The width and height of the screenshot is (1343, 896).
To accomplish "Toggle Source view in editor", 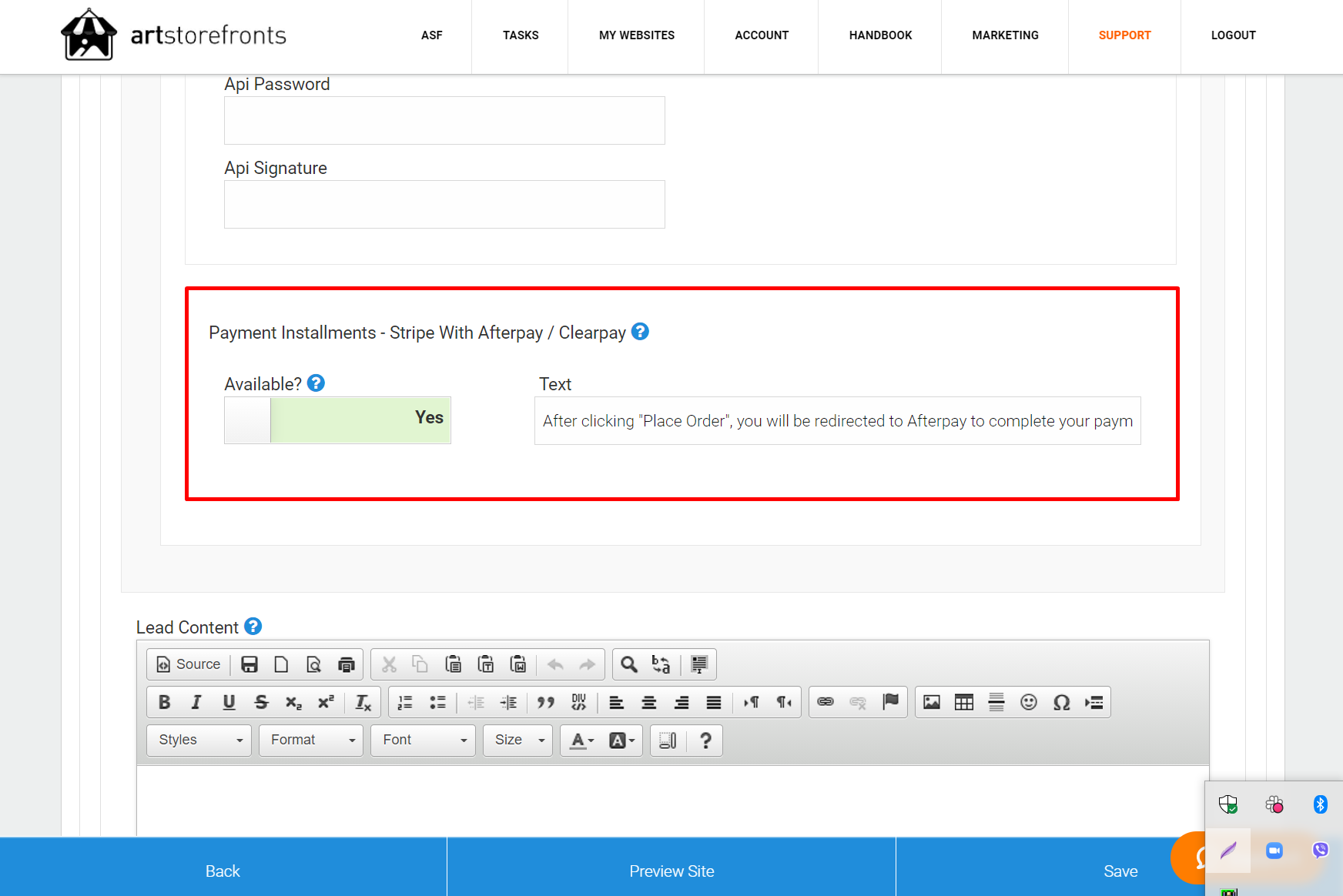I will click(189, 664).
